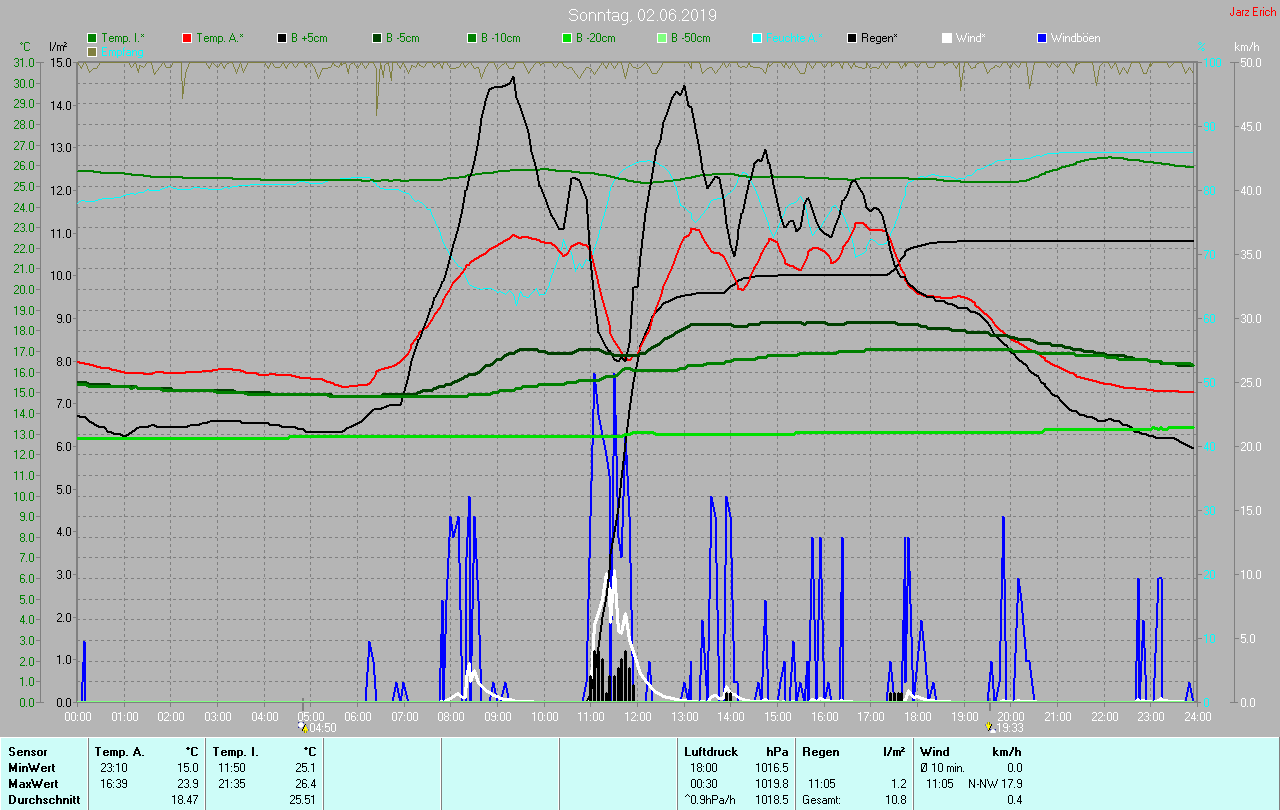Click the sunrise marker at 04:50

304,727
